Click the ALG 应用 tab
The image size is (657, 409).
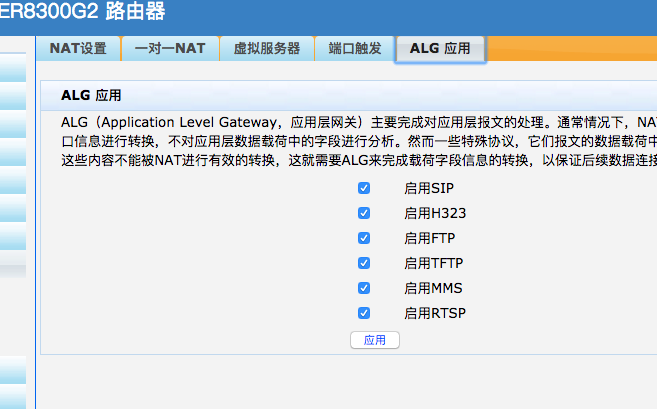[x=440, y=49]
